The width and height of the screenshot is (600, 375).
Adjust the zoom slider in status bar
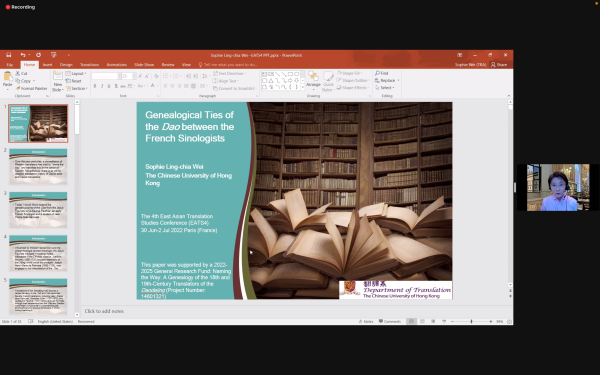coord(471,321)
